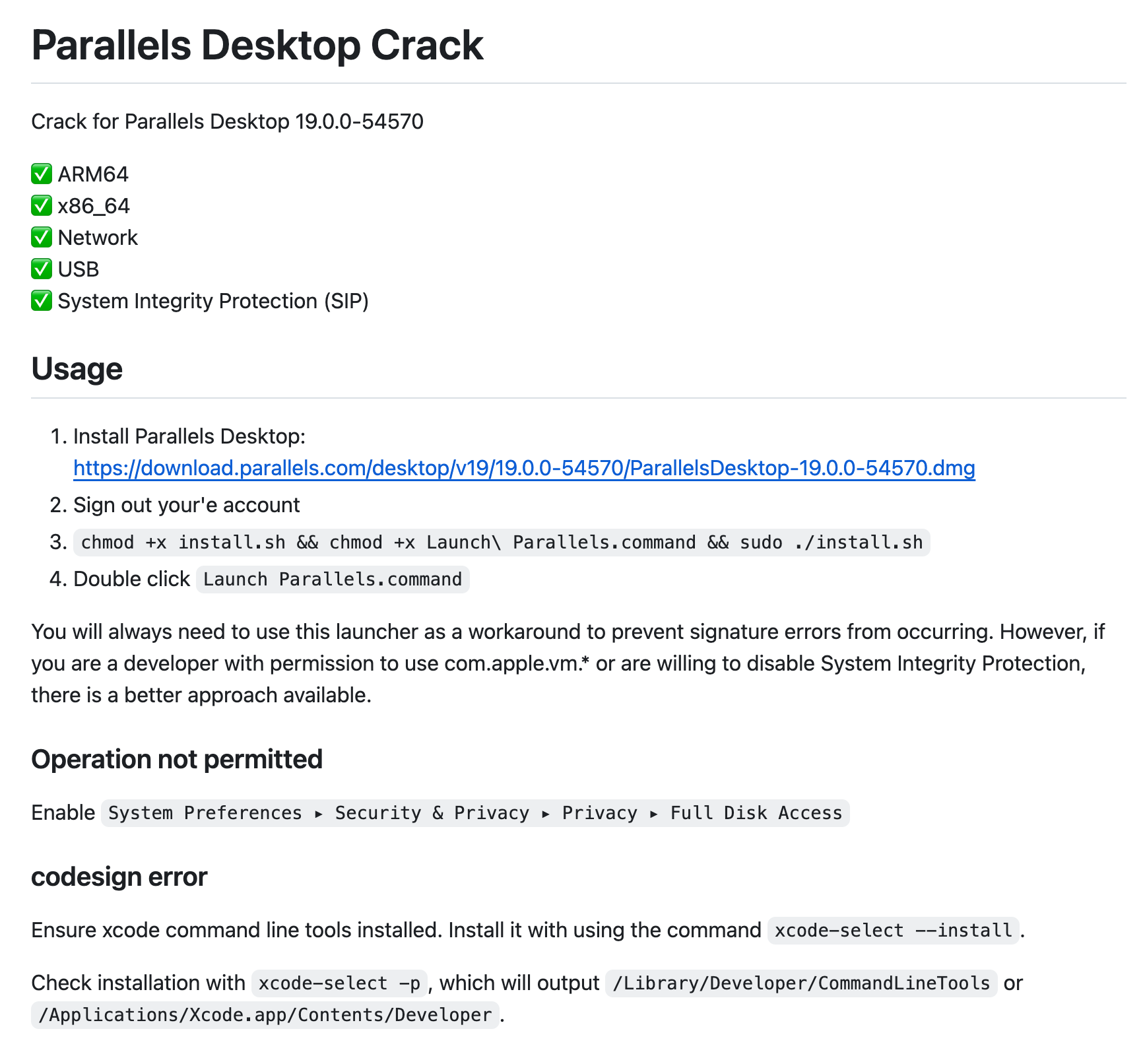
Task: Click the 'System Integrity Protection (SIP)' label
Action: [x=213, y=301]
